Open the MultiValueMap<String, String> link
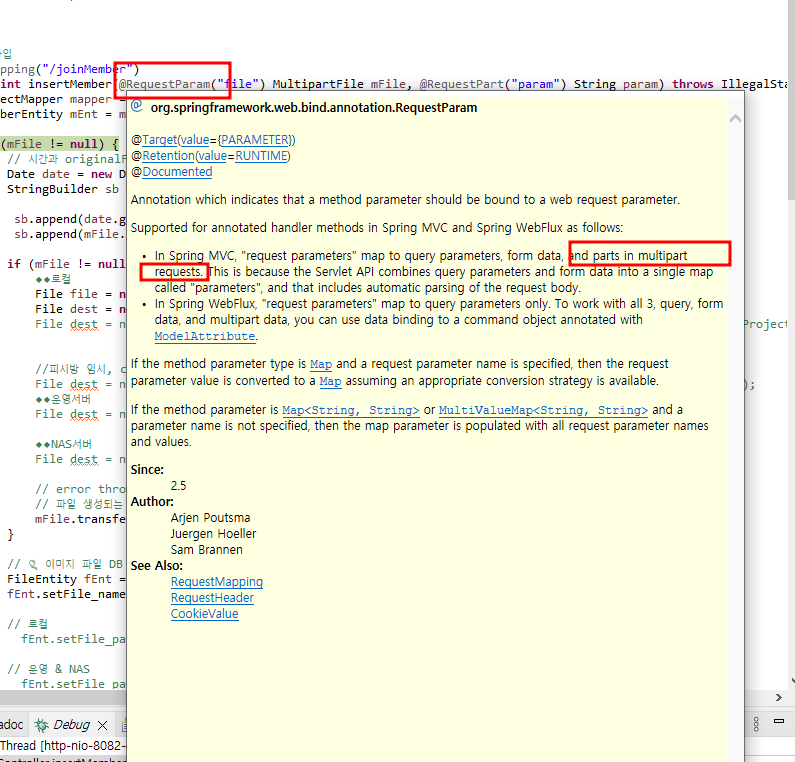795x762 pixels. (x=543, y=410)
